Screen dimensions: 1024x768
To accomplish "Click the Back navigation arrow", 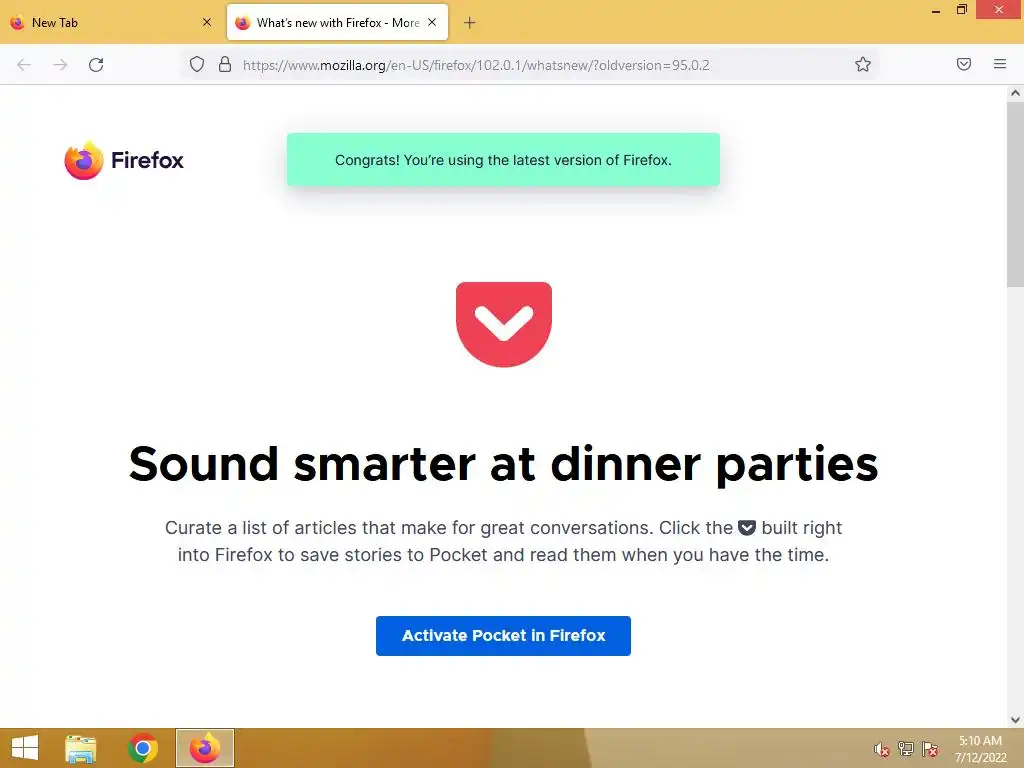I will pyautogui.click(x=24, y=65).
